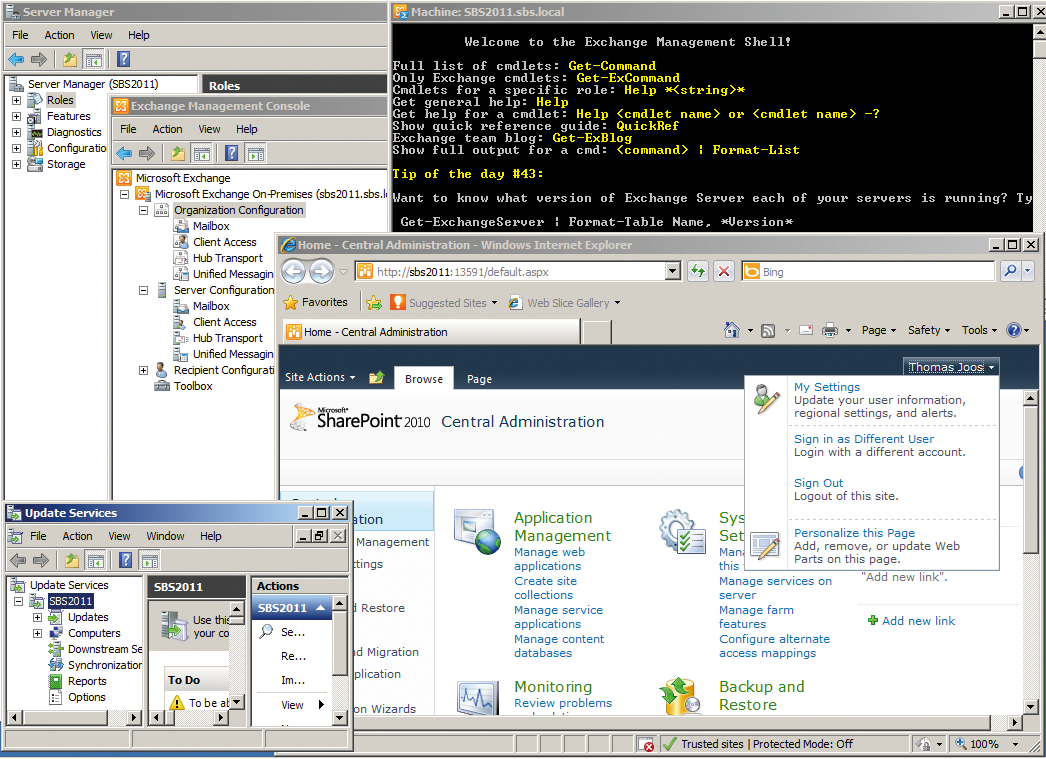The width and height of the screenshot is (1046, 759).
Task: Hide the console tree in Exchange Management Console
Action: (202, 152)
